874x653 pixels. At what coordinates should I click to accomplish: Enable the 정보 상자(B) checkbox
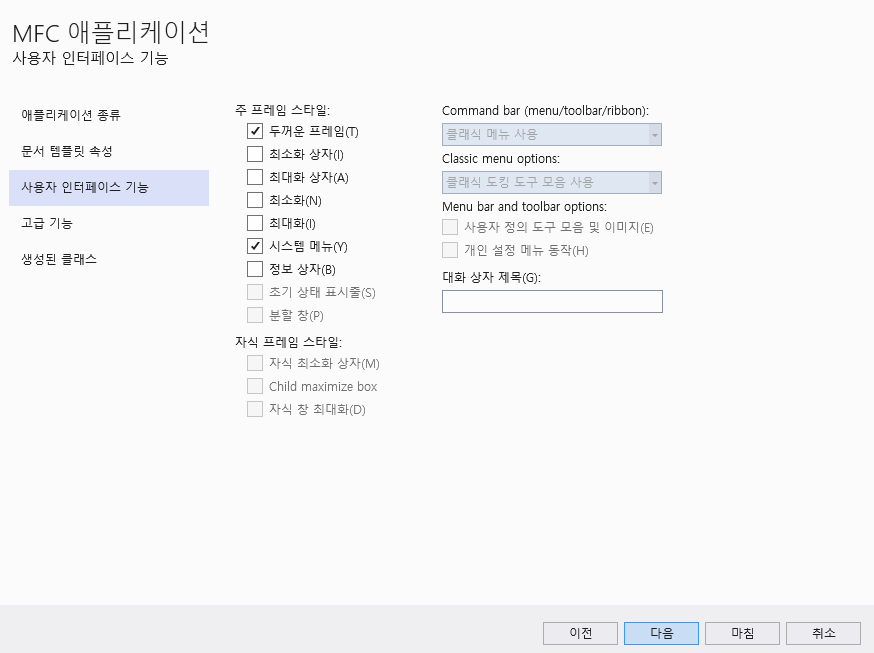point(255,269)
